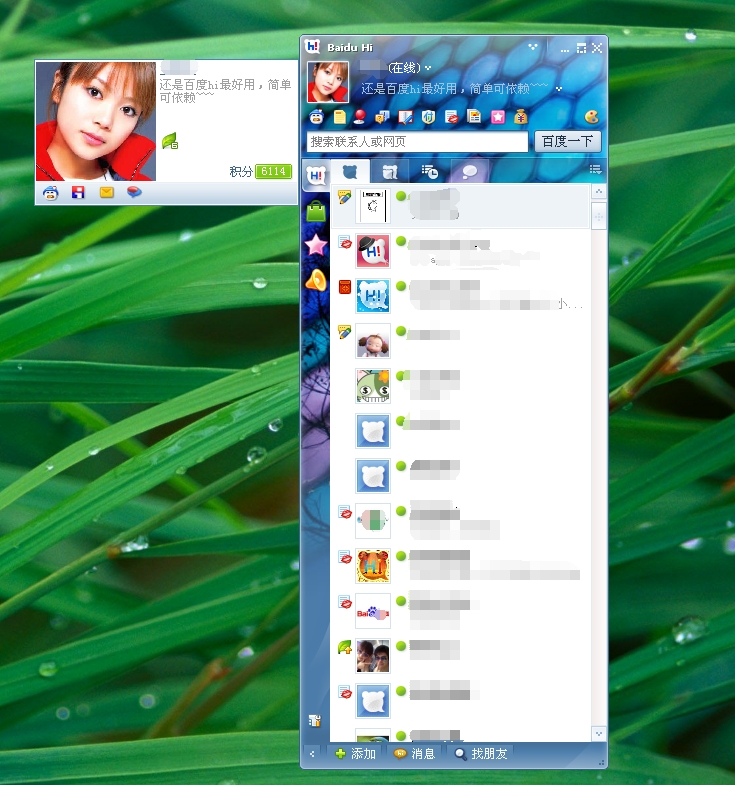This screenshot has height=785, width=735.
Task: Switch to the groups tab
Action: [390, 172]
